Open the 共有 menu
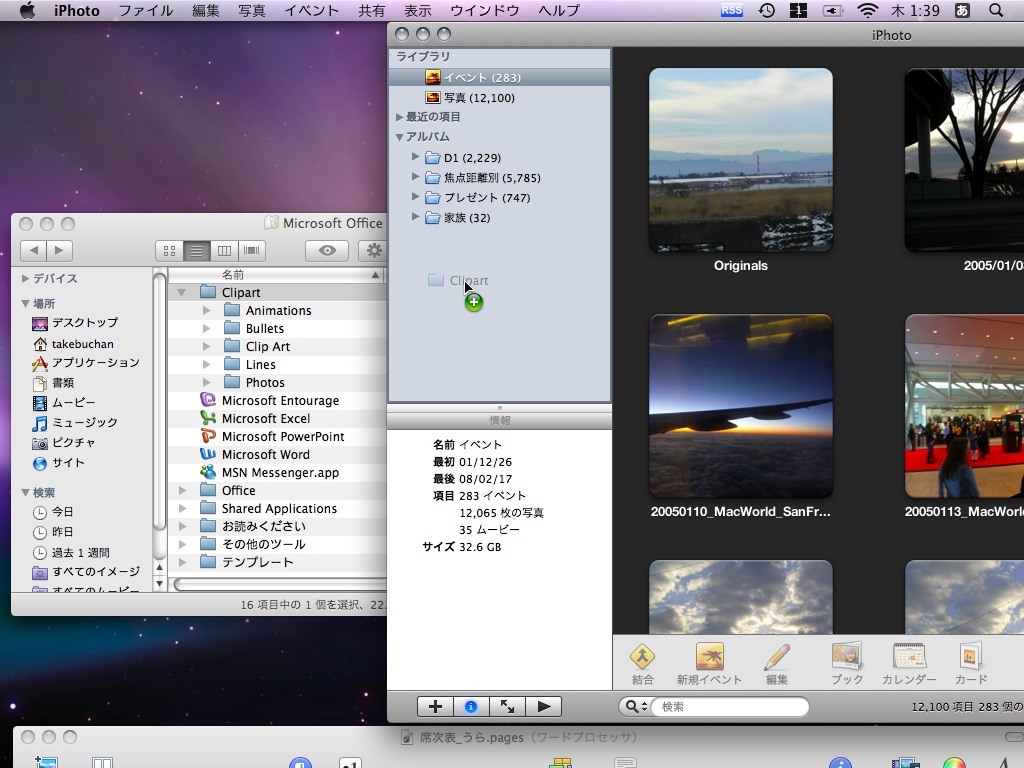The width and height of the screenshot is (1024, 768). [x=371, y=10]
